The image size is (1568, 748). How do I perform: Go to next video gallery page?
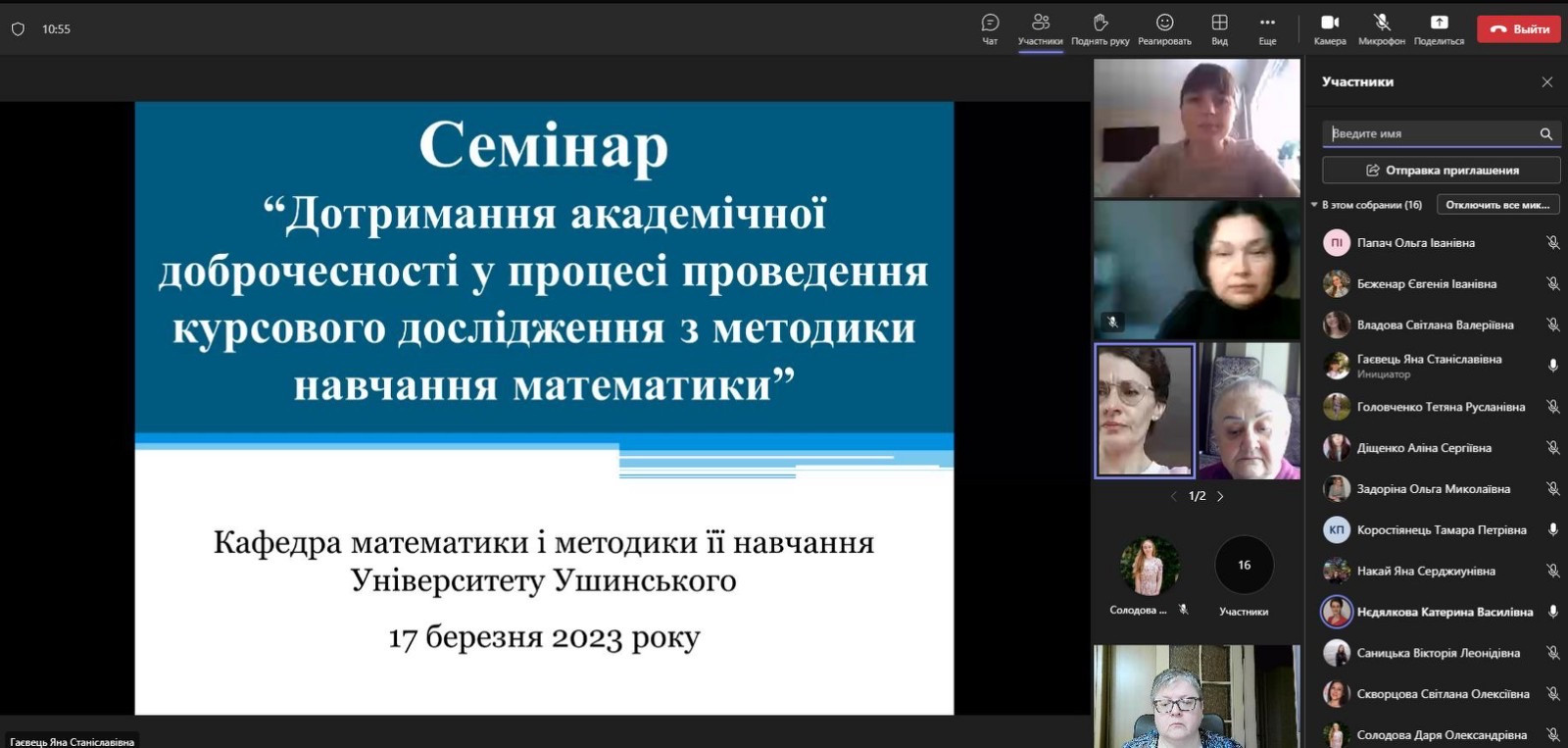click(1220, 497)
